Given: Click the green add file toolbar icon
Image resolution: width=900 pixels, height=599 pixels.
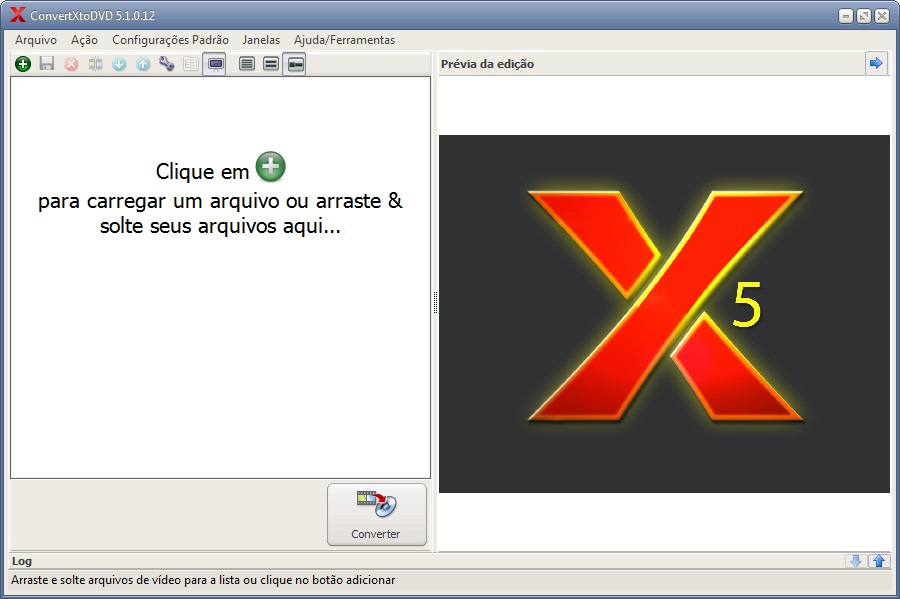Looking at the screenshot, I should pos(23,64).
